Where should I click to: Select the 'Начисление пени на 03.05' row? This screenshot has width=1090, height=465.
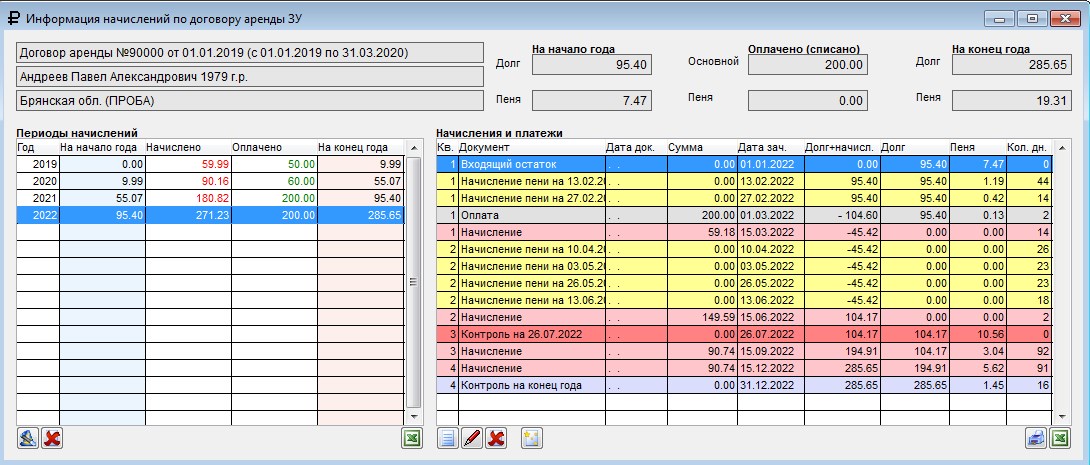pos(744,266)
